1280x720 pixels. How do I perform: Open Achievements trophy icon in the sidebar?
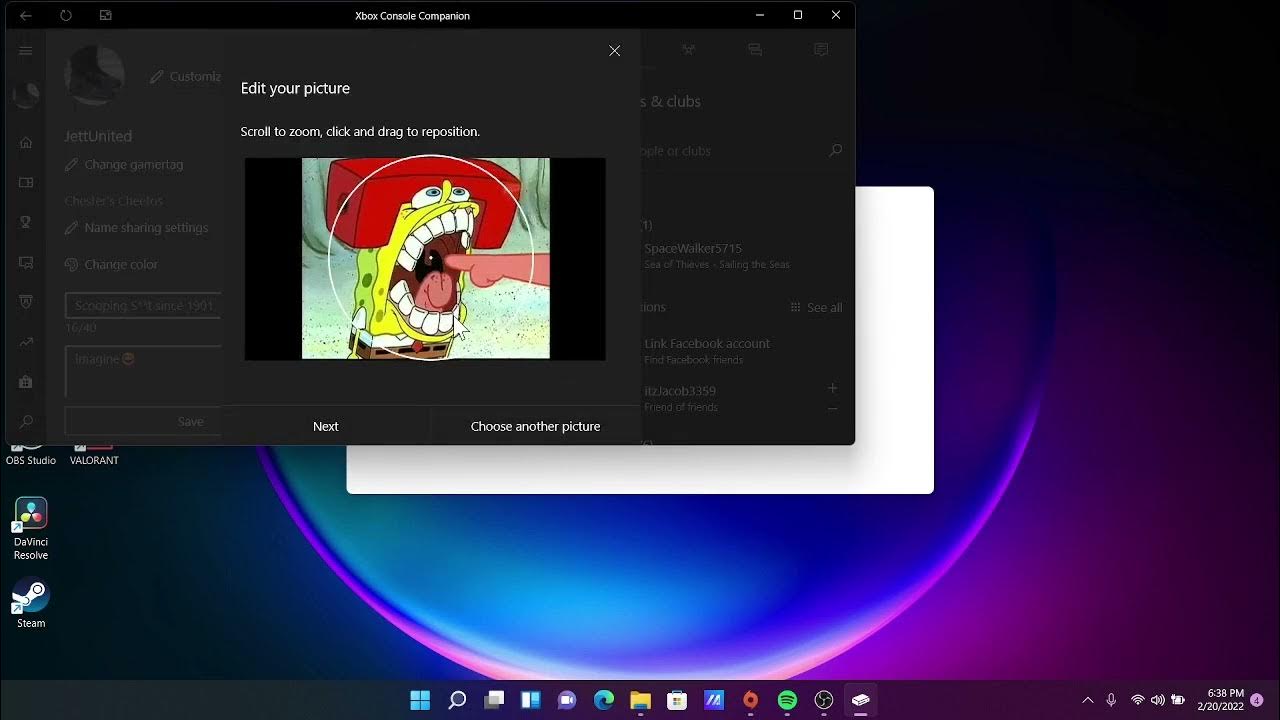[x=26, y=222]
